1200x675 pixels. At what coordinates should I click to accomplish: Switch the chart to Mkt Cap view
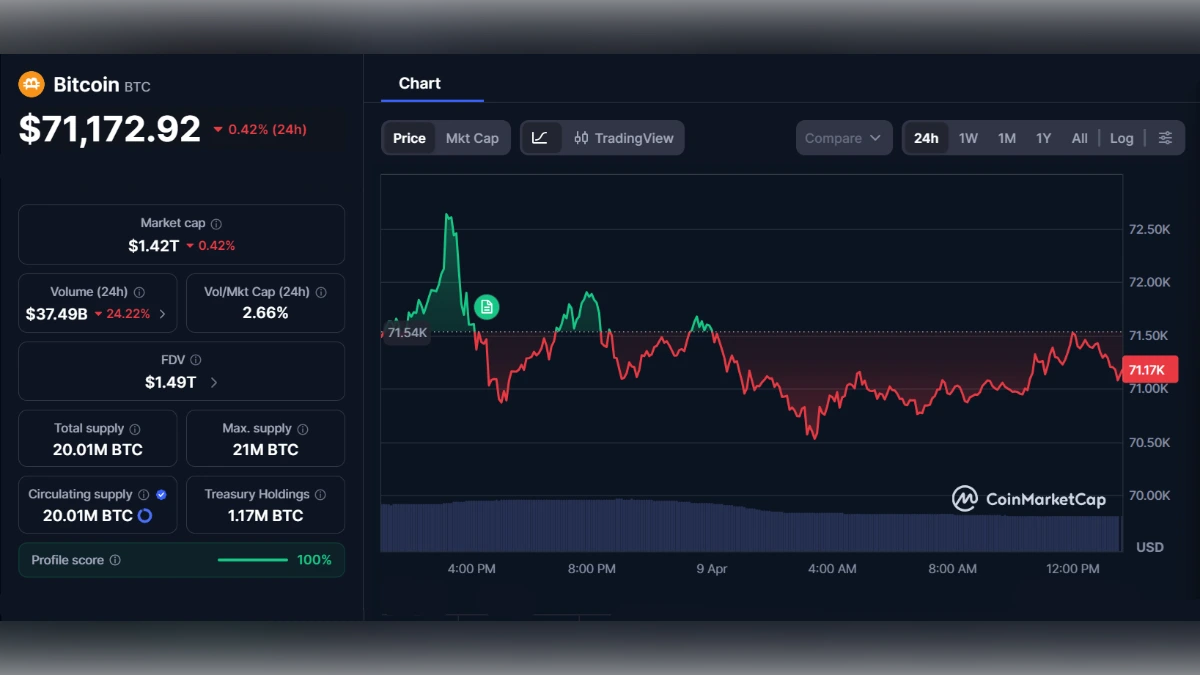tap(472, 138)
